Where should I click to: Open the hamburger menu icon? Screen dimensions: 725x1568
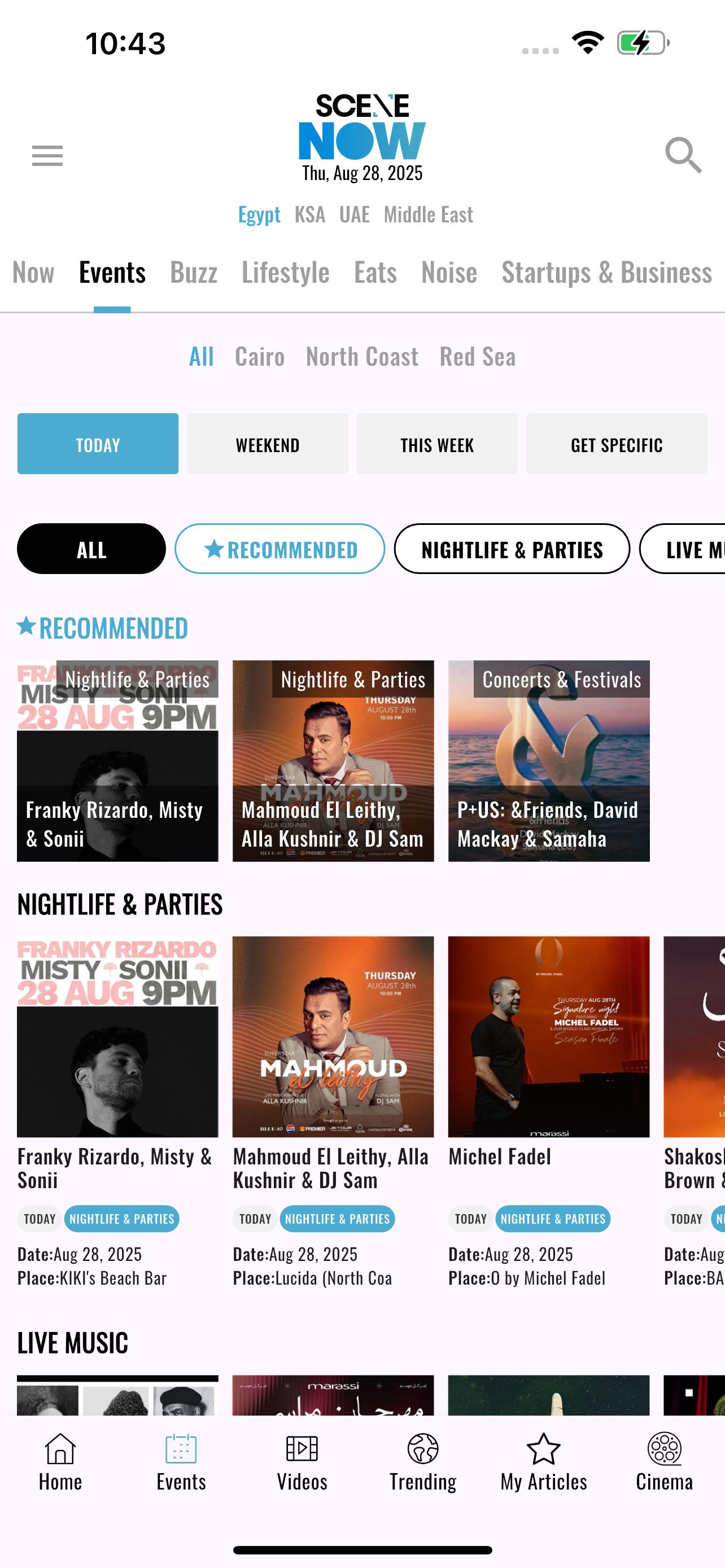[47, 156]
